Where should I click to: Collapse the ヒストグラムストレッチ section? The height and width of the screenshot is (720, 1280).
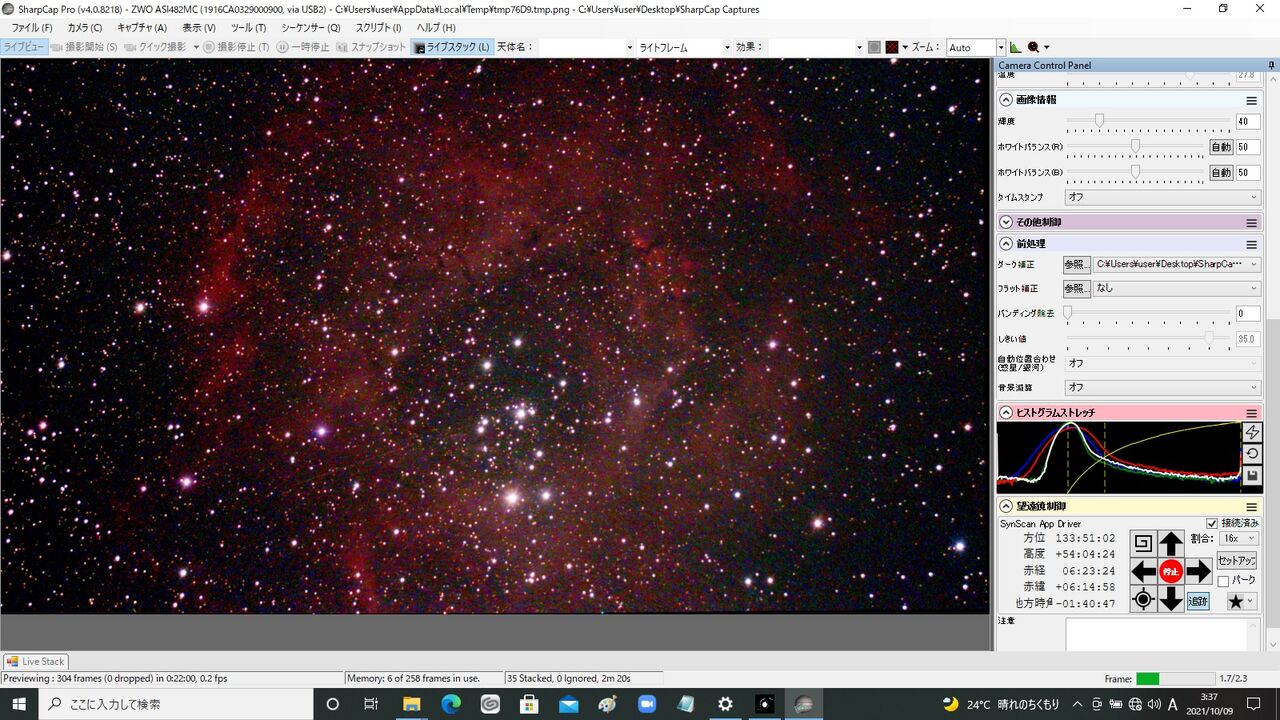pos(1006,413)
